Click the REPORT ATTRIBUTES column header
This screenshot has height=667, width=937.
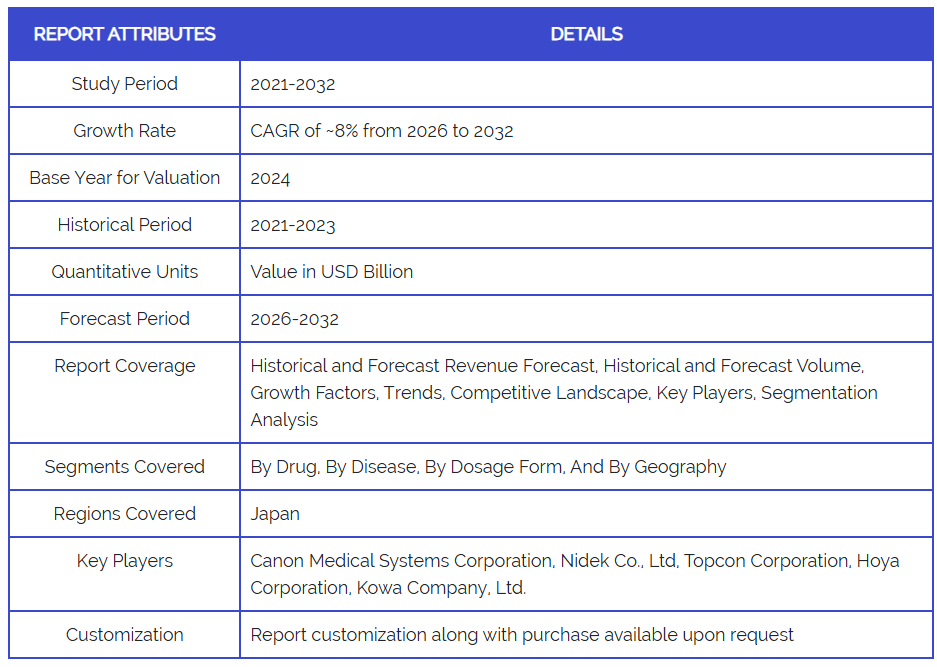pos(124,34)
